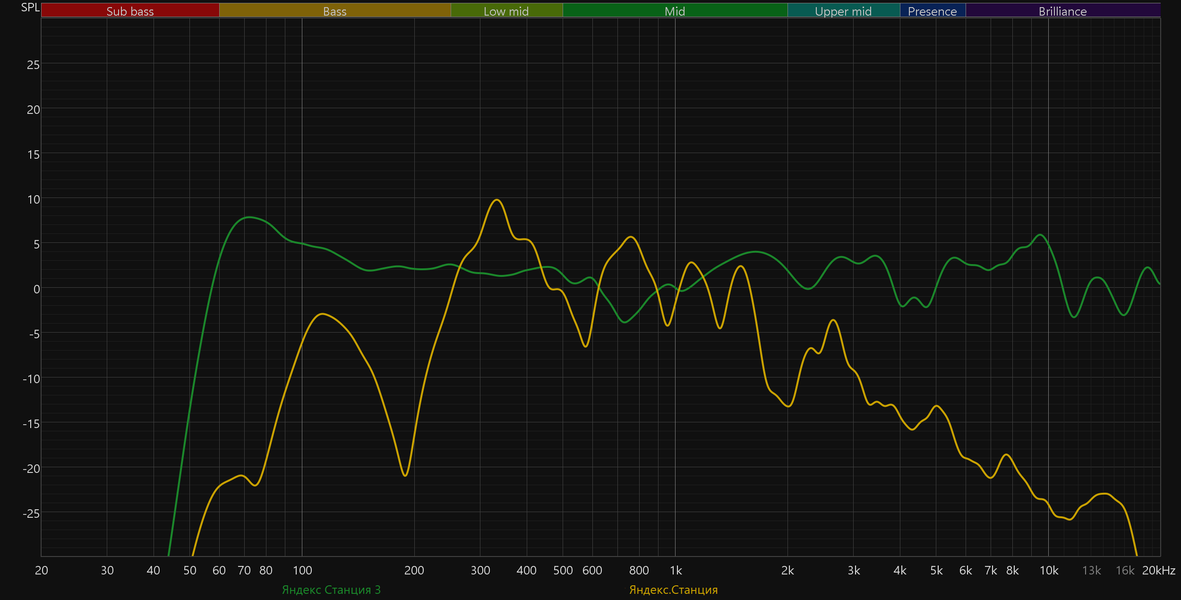The width and height of the screenshot is (1181, 600).
Task: Click the SPL axis label
Action: pyautogui.click(x=30, y=8)
